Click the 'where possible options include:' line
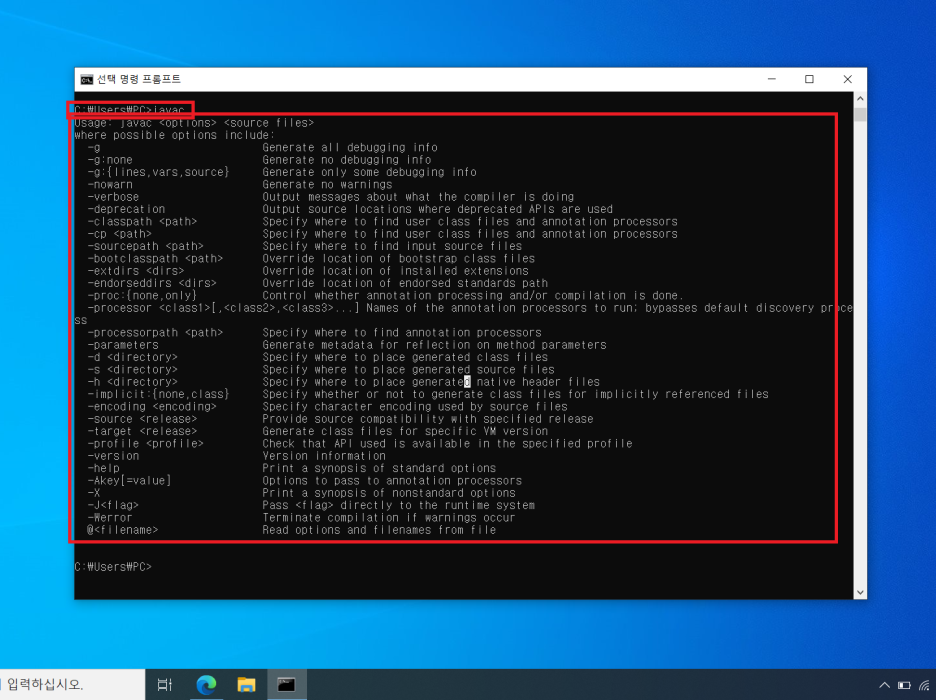936x700 pixels. coord(174,135)
